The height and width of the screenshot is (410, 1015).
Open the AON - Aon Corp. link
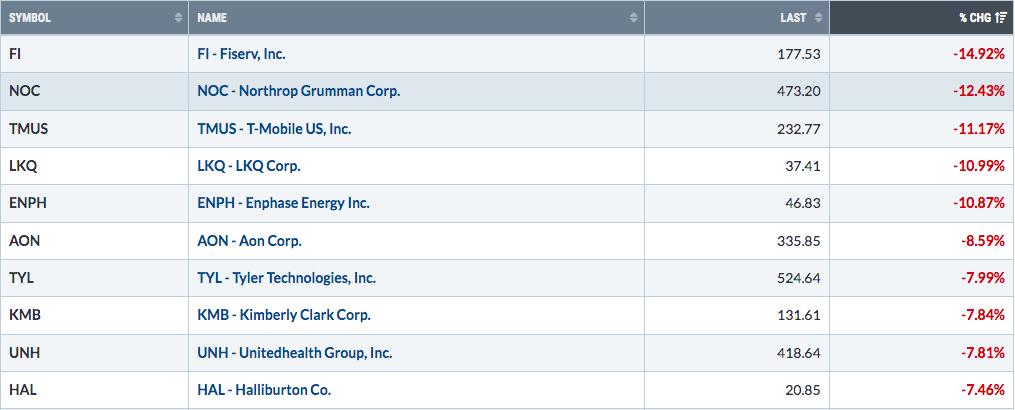[249, 240]
